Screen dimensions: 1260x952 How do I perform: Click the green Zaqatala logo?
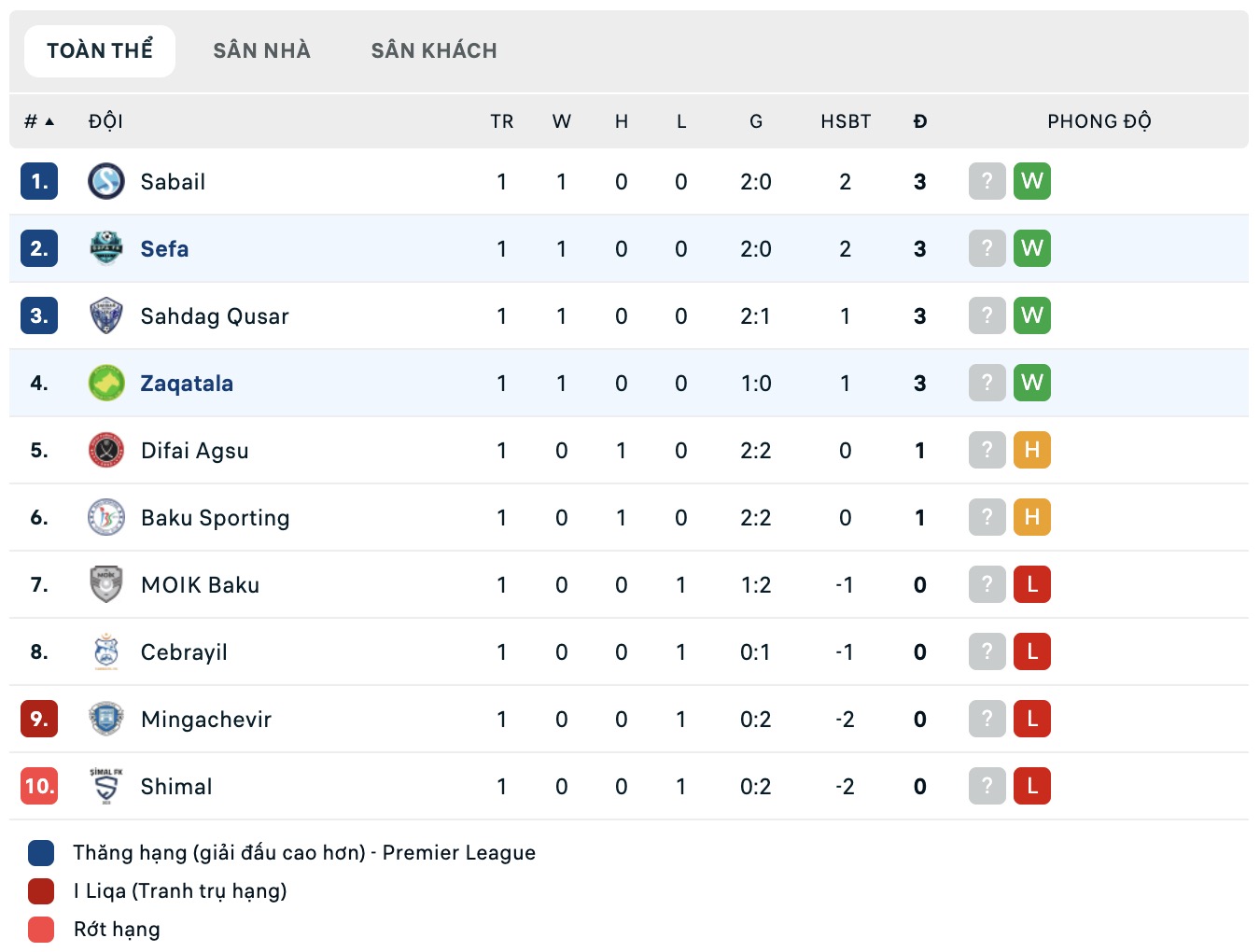coord(105,383)
